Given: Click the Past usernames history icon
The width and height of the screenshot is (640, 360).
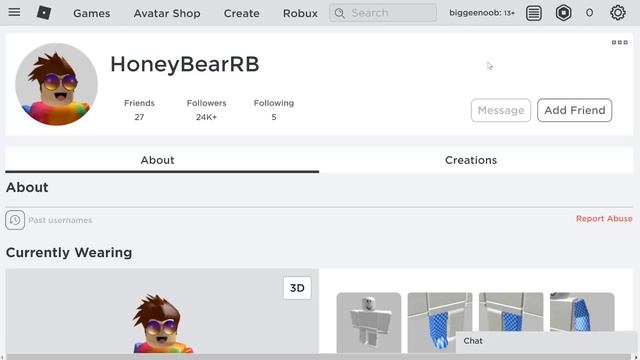Looking at the screenshot, I should (15, 220).
